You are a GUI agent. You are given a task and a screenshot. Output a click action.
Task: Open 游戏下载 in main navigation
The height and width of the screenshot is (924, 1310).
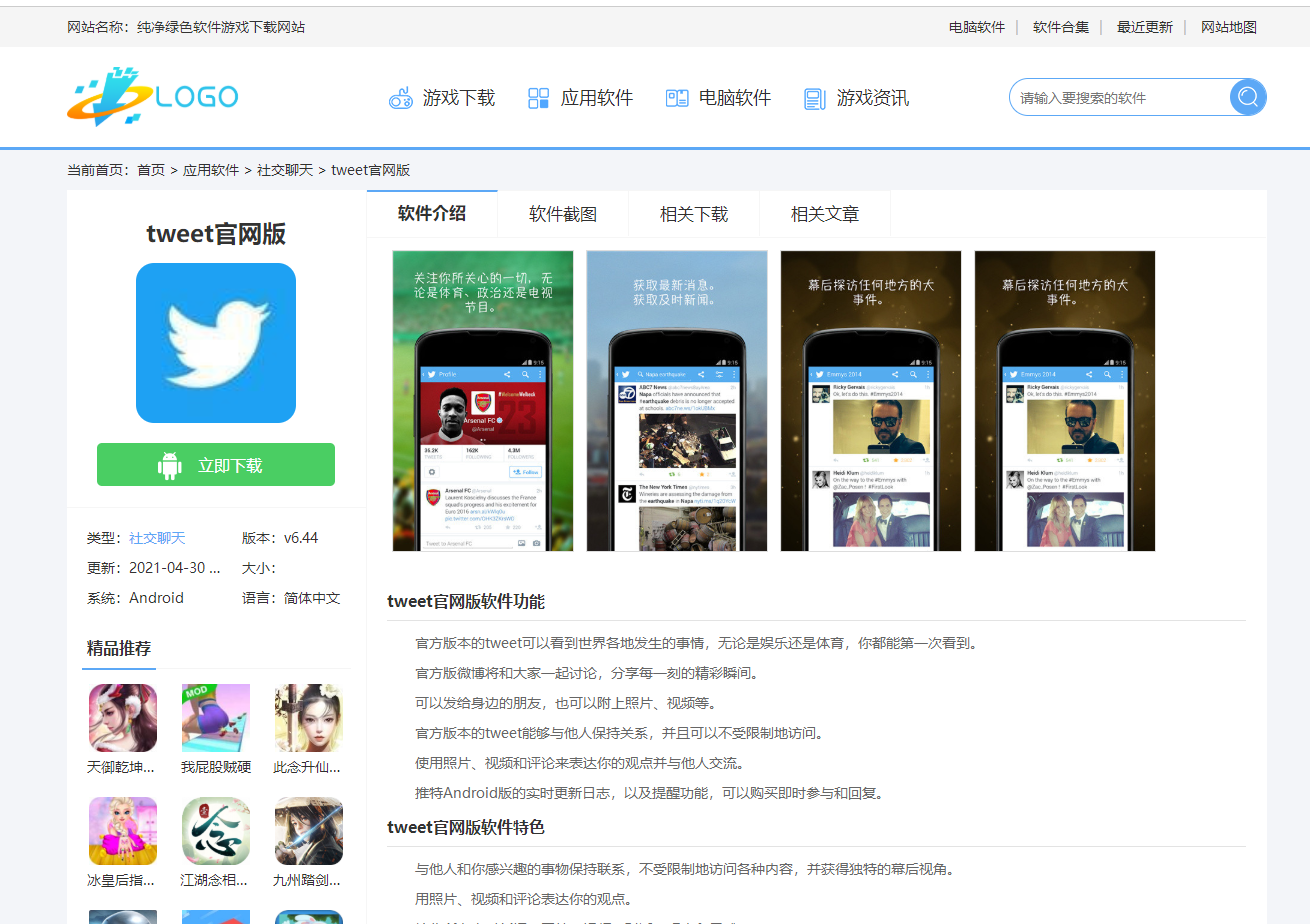coord(459,98)
